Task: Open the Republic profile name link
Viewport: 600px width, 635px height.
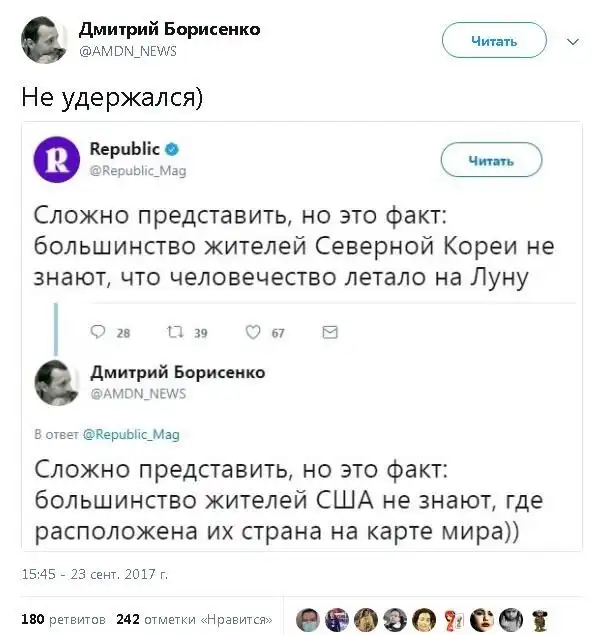Action: pos(124,149)
